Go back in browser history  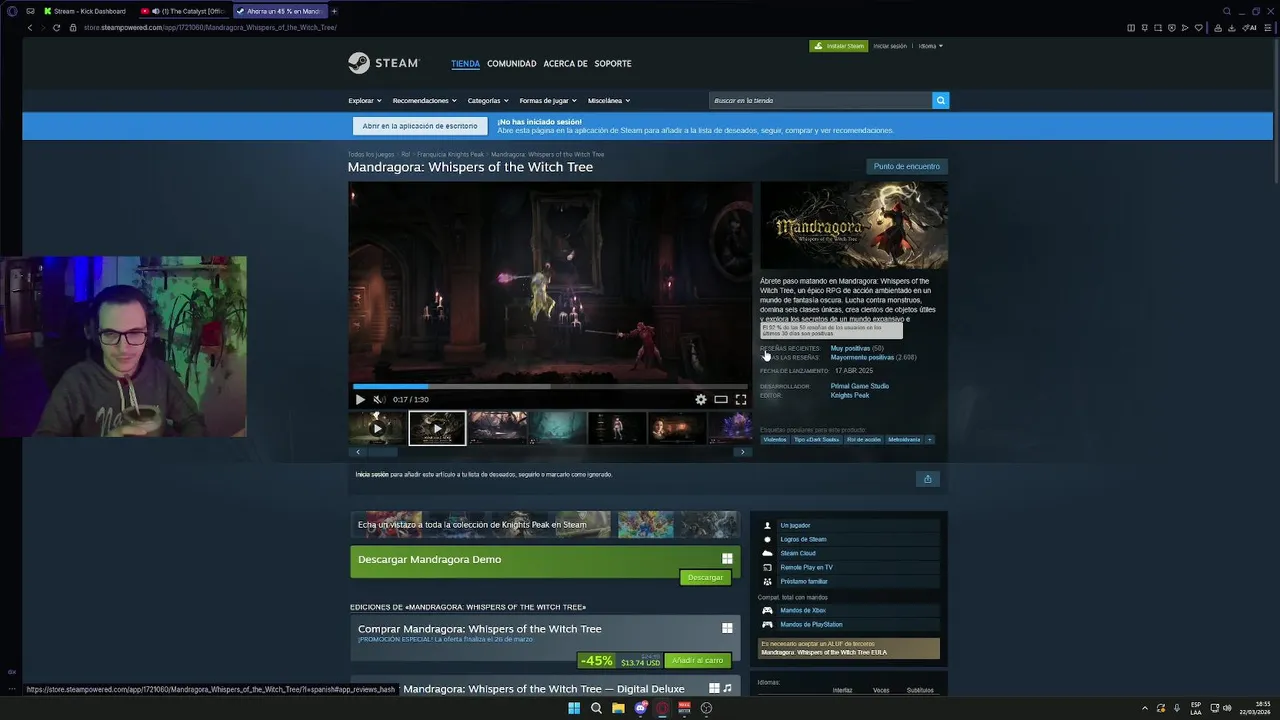[30, 27]
